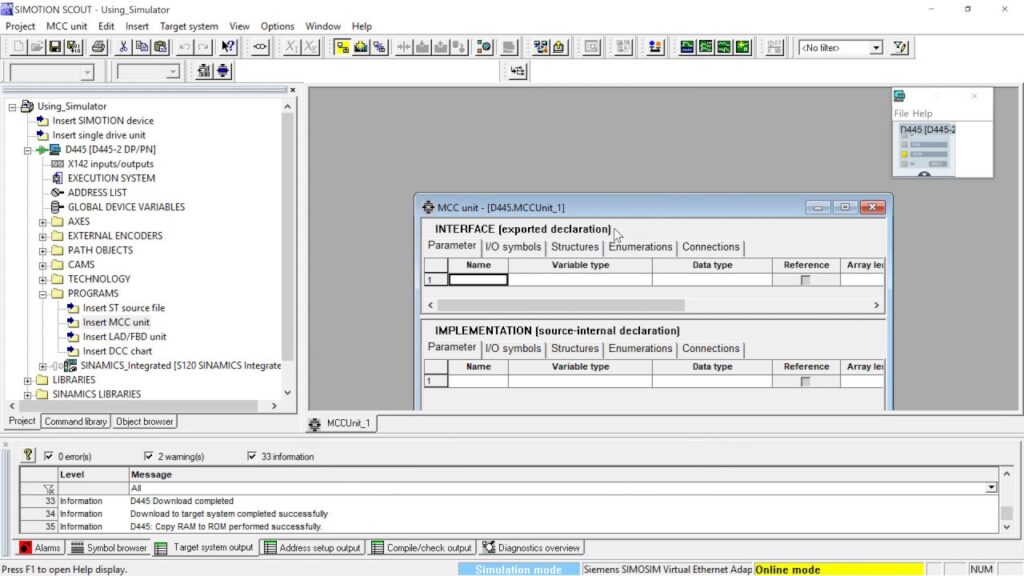Tick the Reference checkbox in the IMPLEMENTATION table
The height and width of the screenshot is (576, 1024).
(x=805, y=381)
